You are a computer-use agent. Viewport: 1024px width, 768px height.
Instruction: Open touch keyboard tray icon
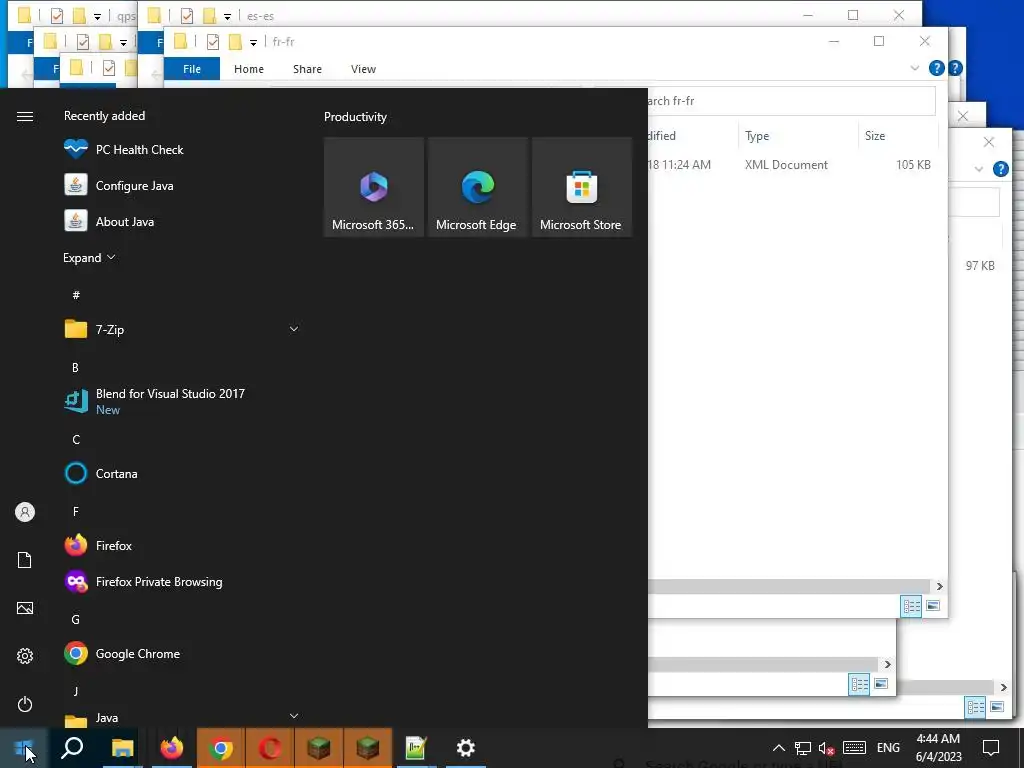854,748
